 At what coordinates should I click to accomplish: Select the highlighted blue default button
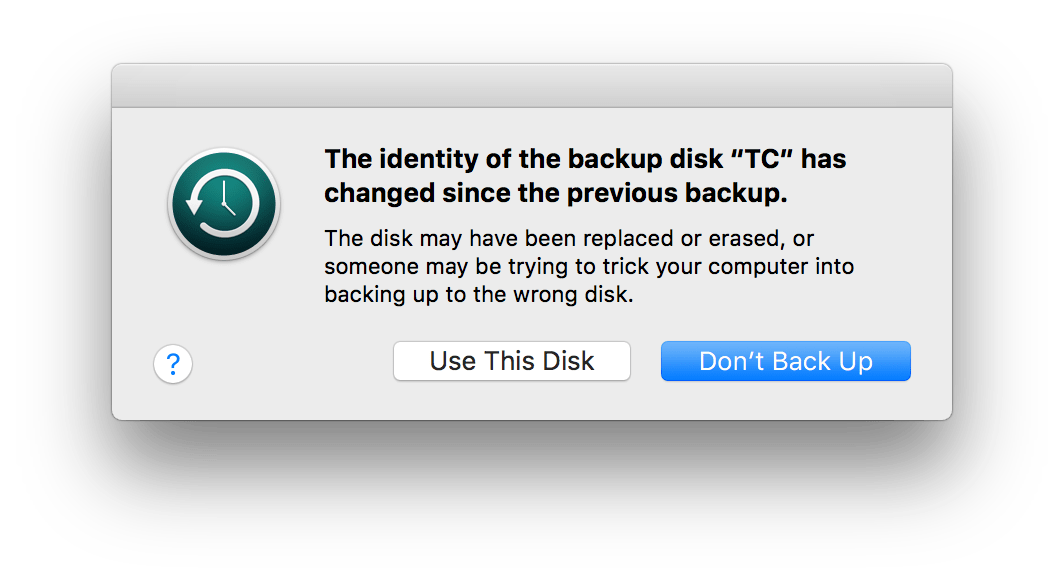click(785, 361)
